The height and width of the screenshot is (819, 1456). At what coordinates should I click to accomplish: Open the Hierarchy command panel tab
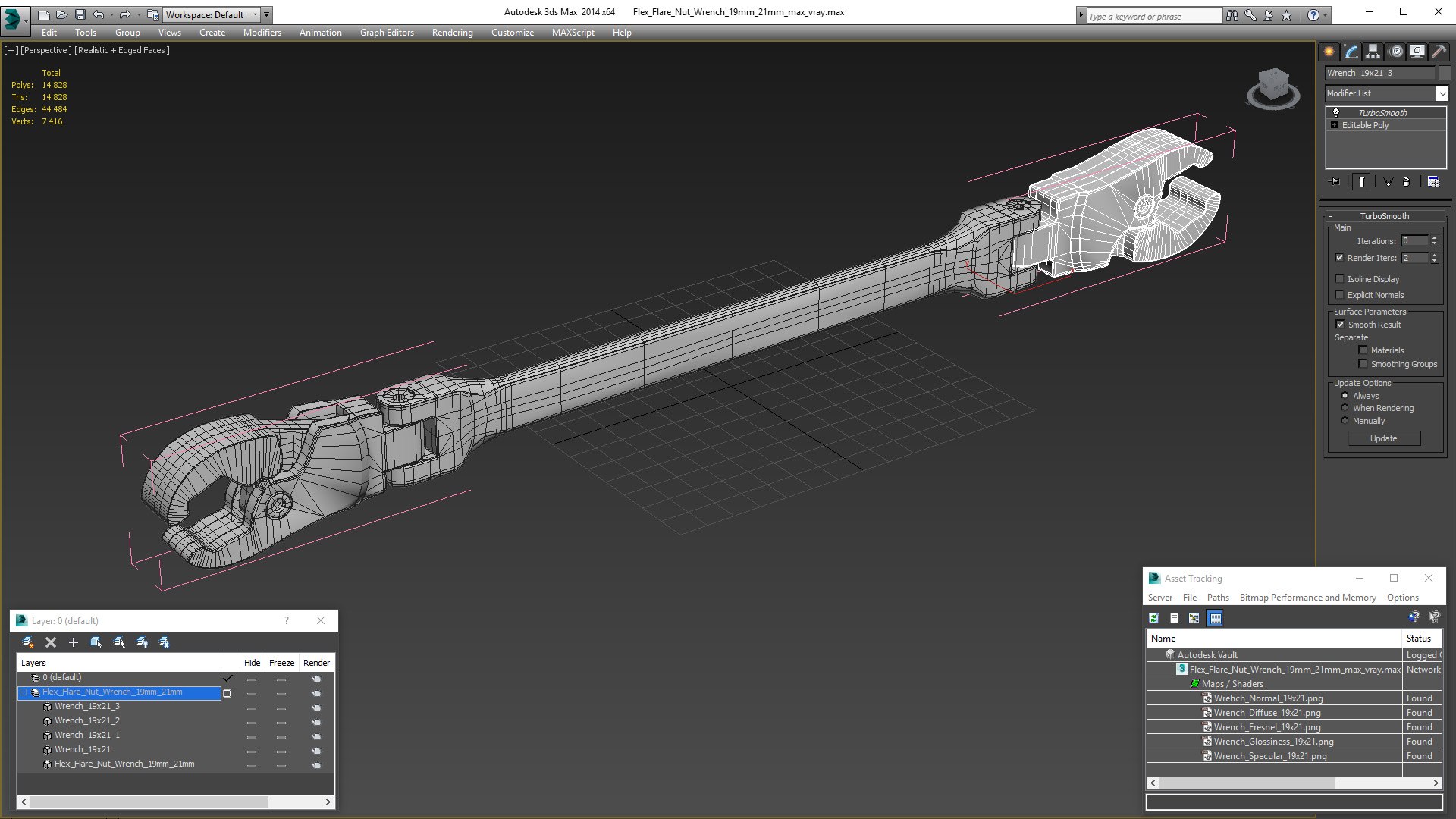(x=1373, y=52)
